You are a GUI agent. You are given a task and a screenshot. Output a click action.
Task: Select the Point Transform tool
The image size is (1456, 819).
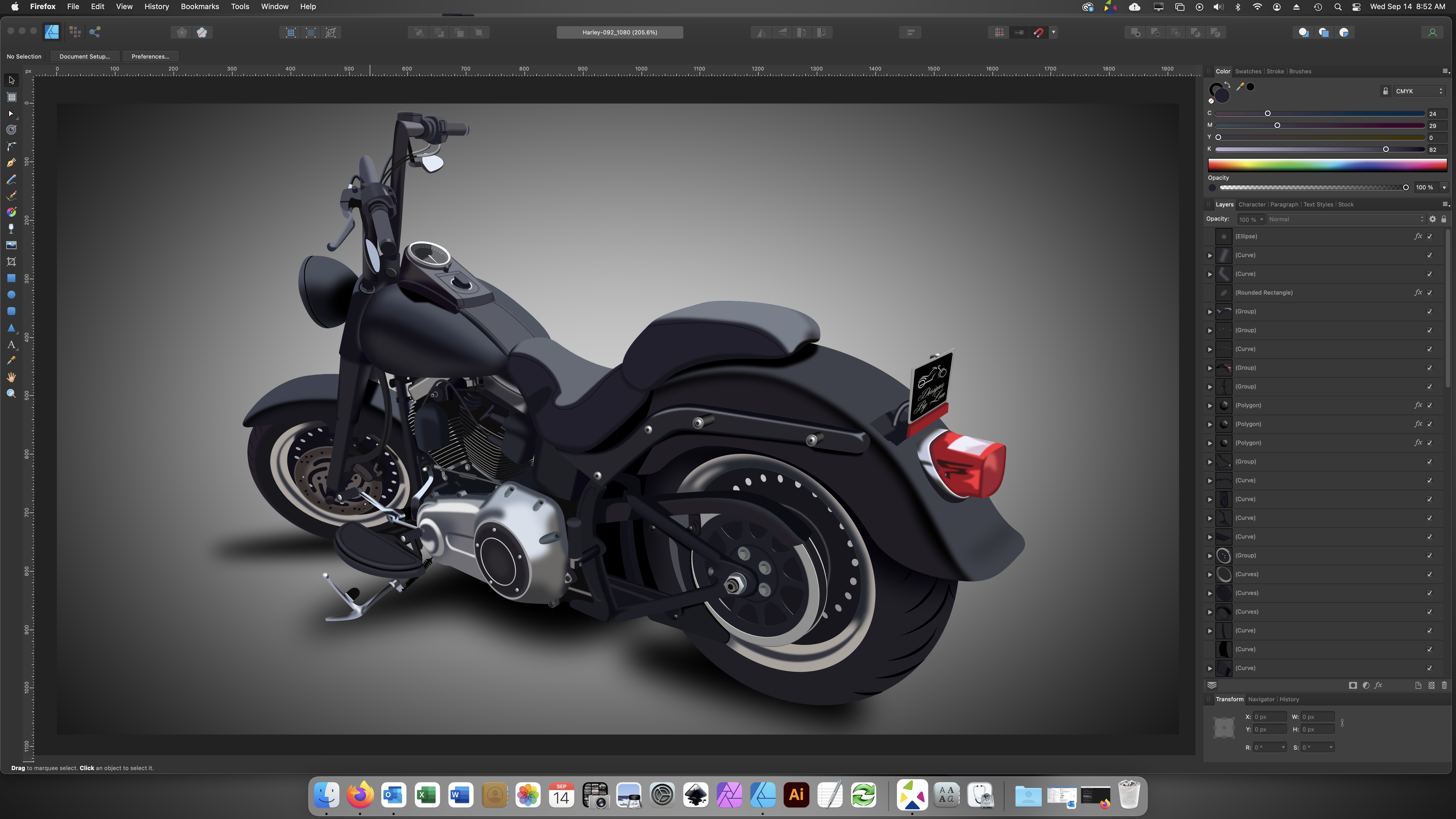point(11,130)
